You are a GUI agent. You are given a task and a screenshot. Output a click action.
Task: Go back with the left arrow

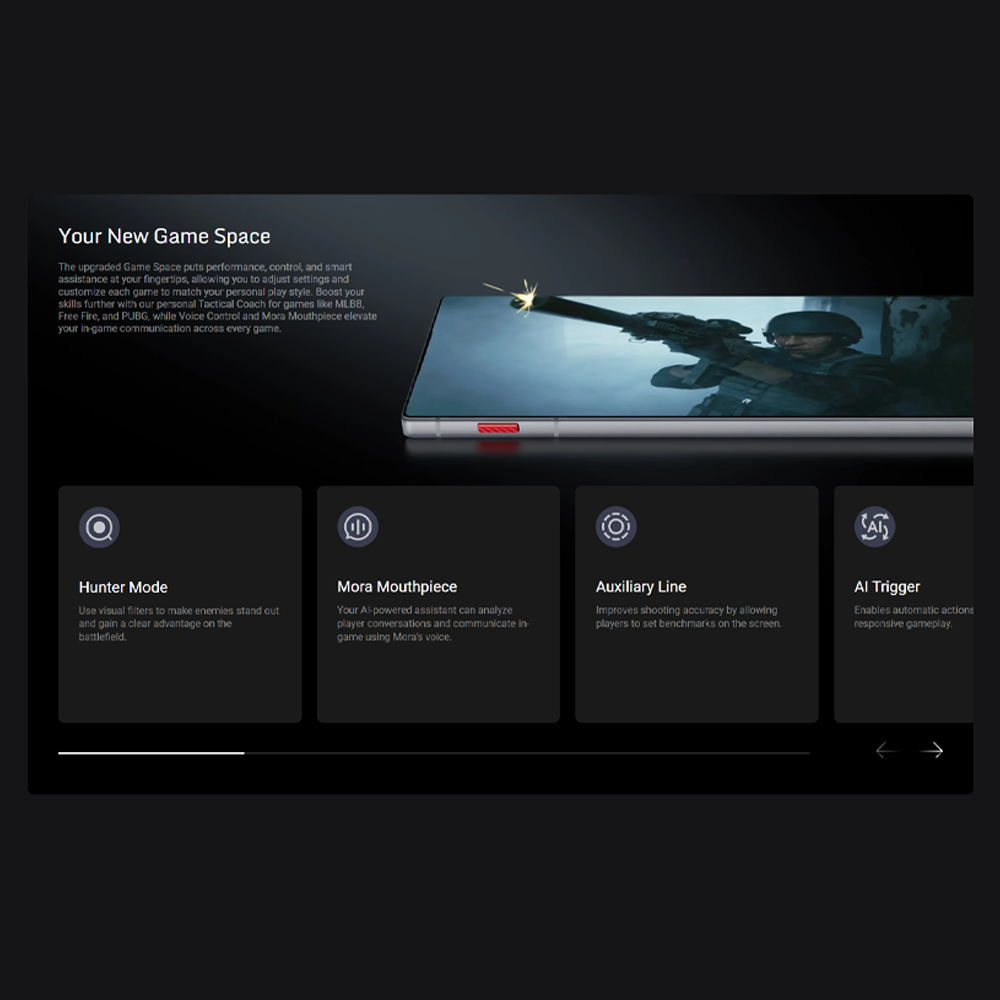tap(886, 750)
